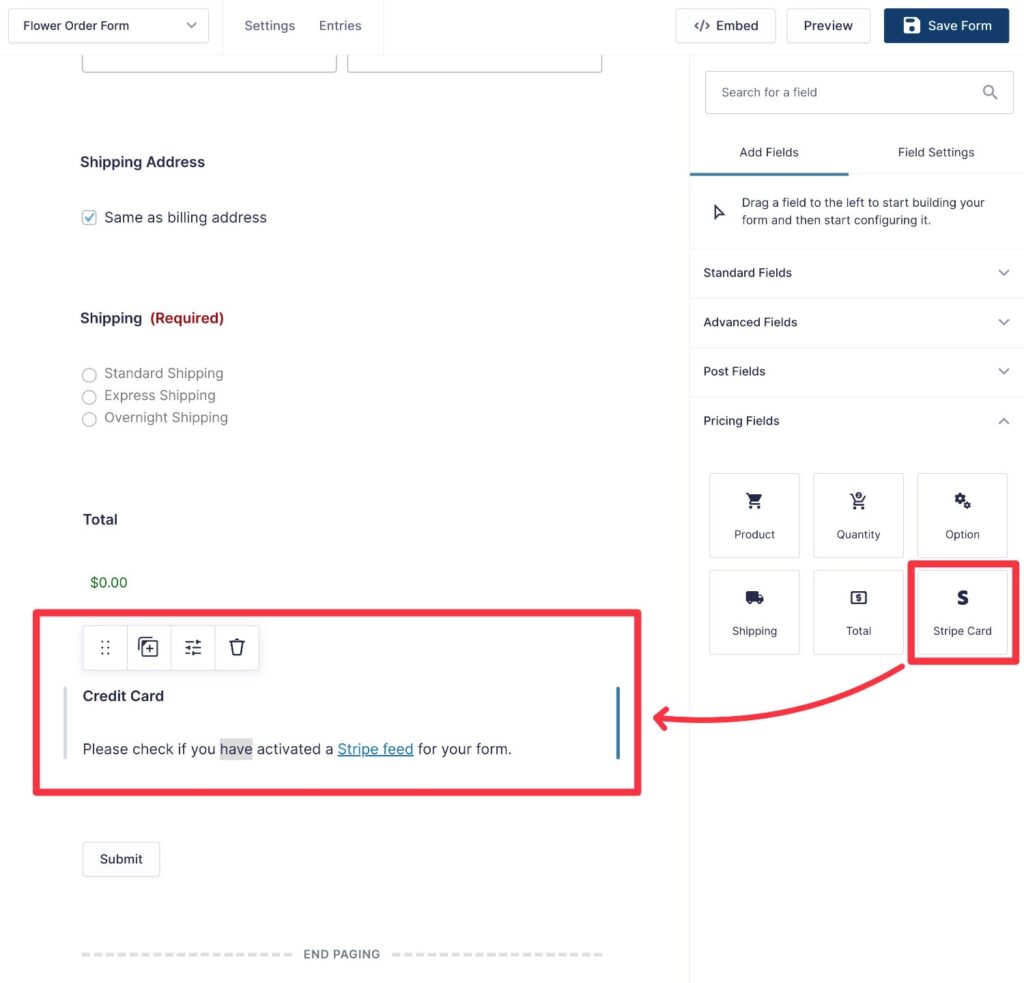Choose Overnight Shipping
Screen dimensions: 1024x983
pyautogui.click(x=89, y=418)
